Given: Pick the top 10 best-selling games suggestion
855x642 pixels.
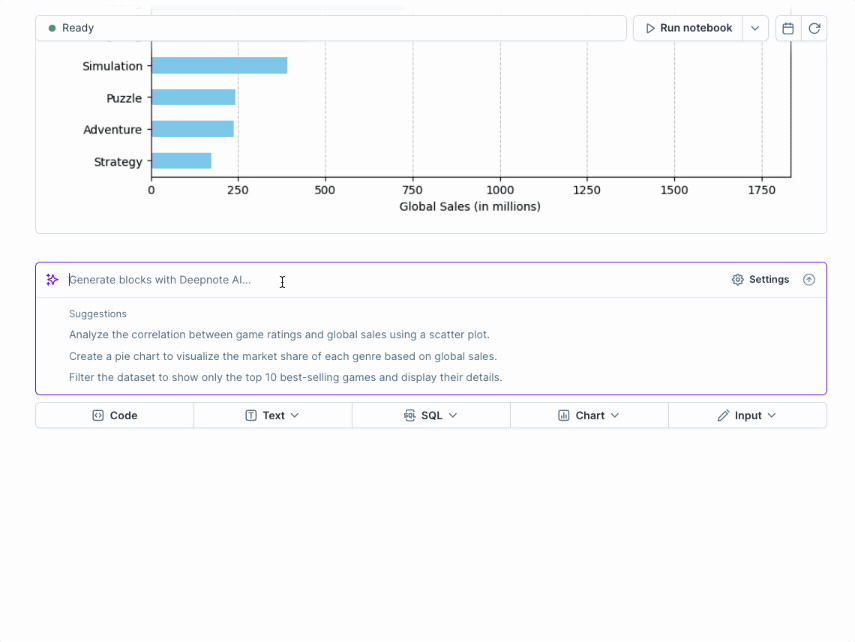Looking at the screenshot, I should 286,377.
